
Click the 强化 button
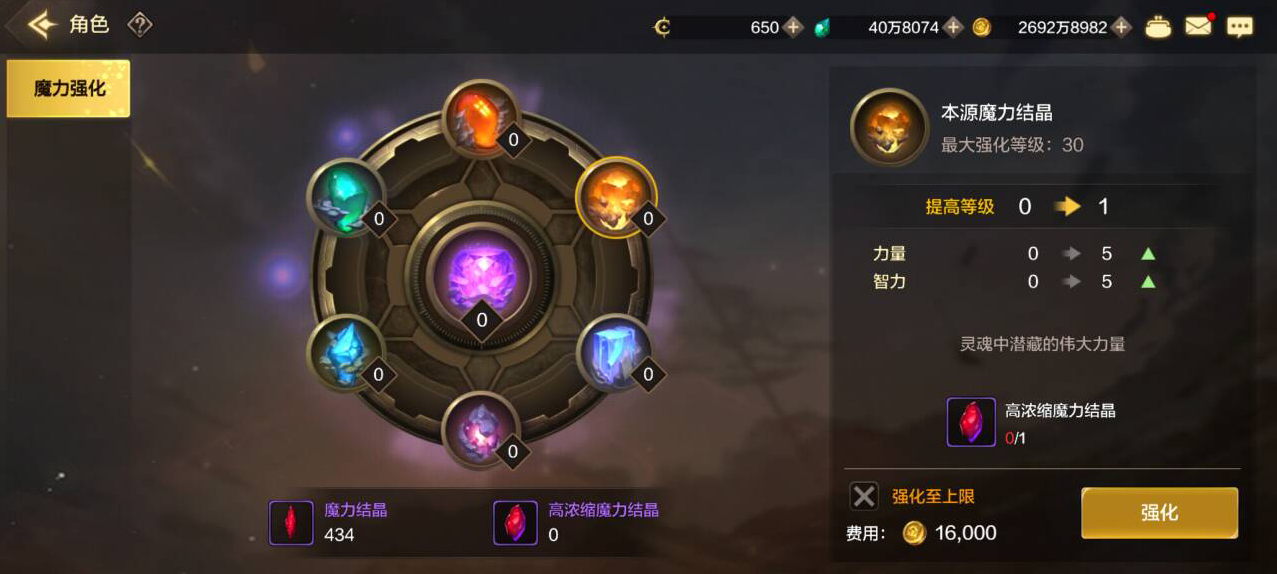1159,513
